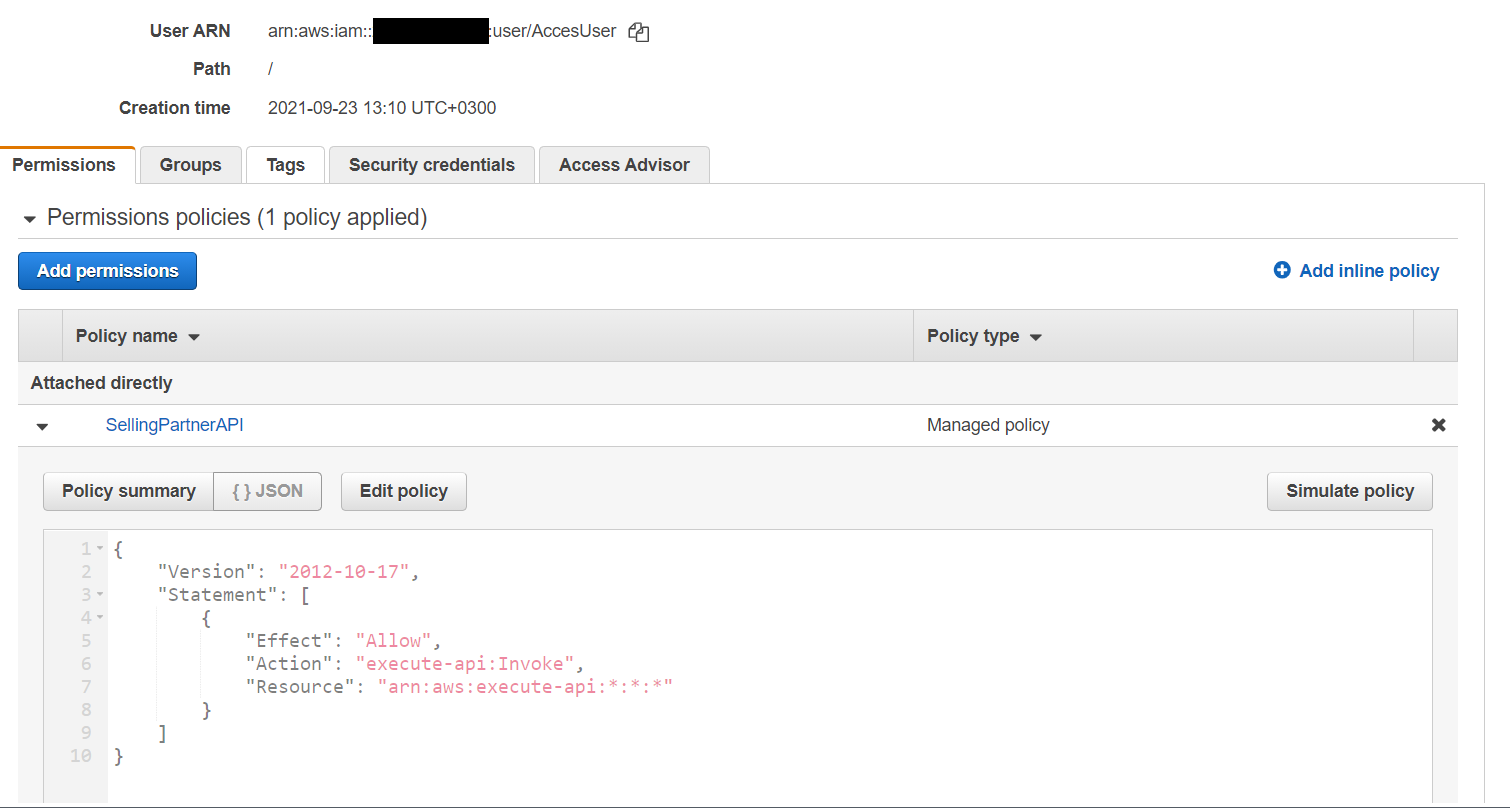Open the Policy name sort dropdown
This screenshot has height=808, width=1510.
[193, 336]
